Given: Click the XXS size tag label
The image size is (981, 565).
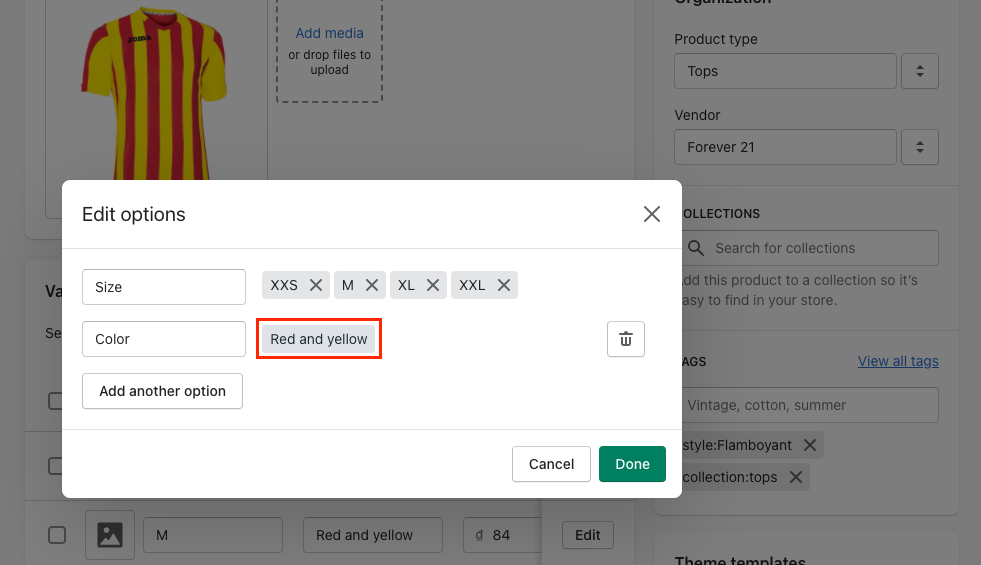Looking at the screenshot, I should pyautogui.click(x=284, y=285).
